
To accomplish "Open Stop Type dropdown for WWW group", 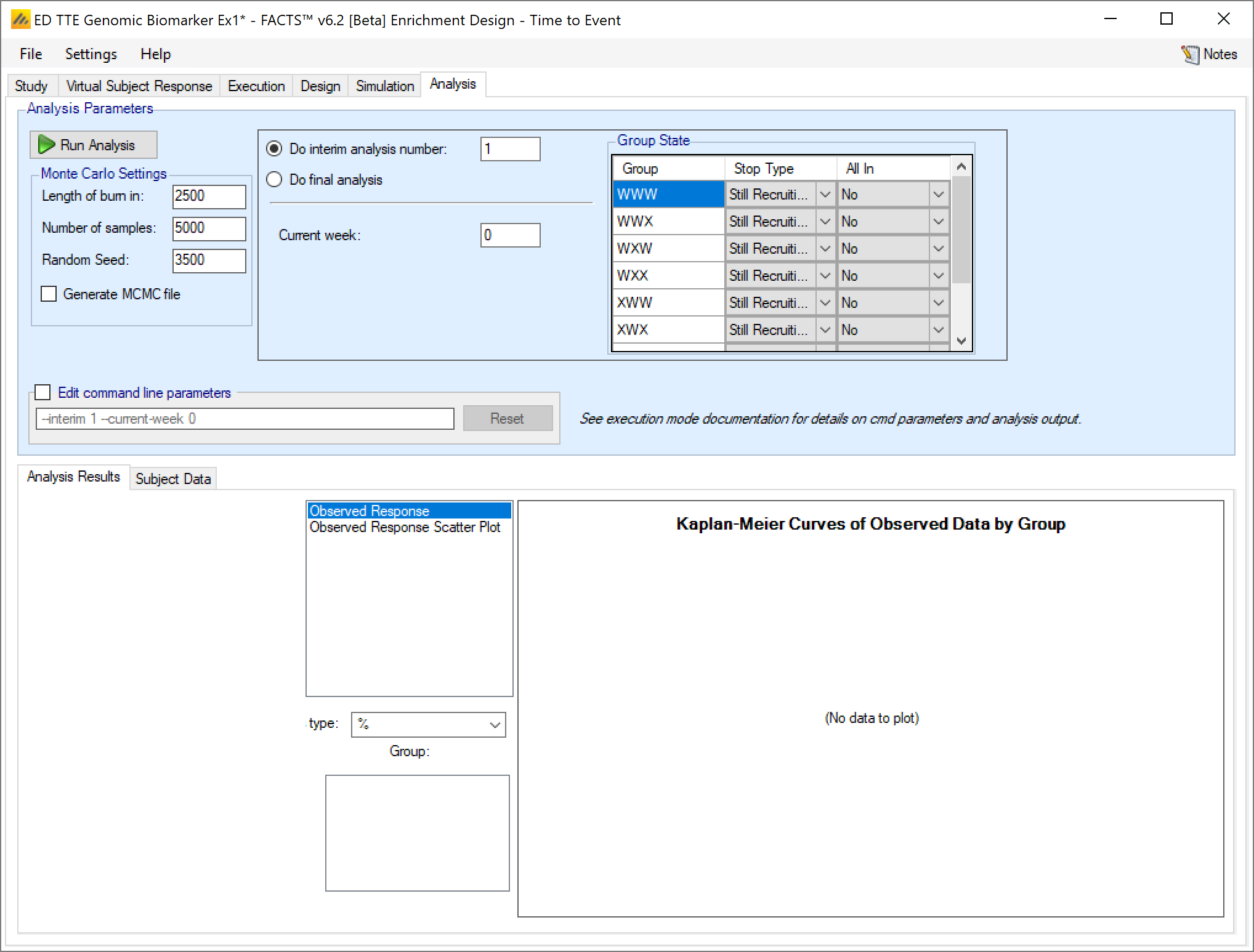I will coord(825,195).
